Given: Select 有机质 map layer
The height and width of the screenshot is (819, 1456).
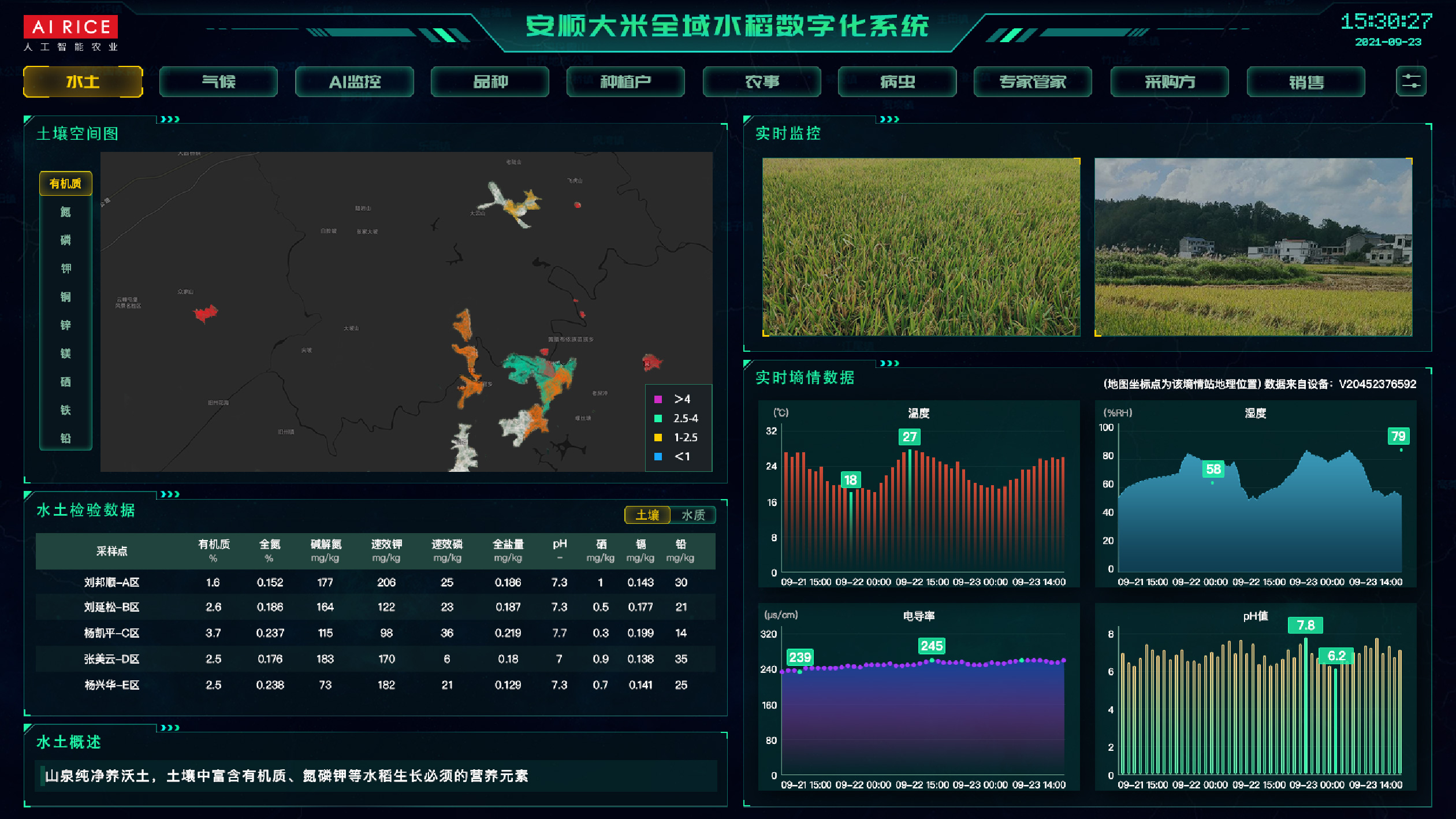Looking at the screenshot, I should pos(65,184).
